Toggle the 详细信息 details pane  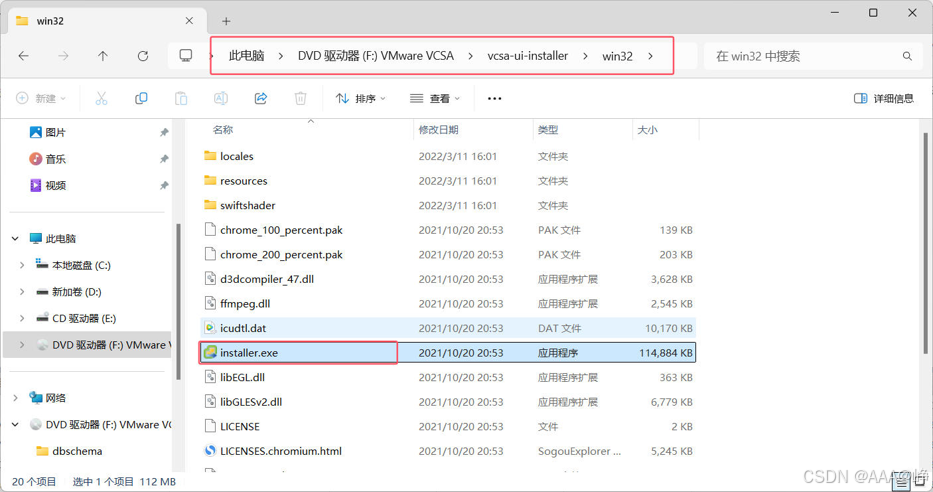[884, 98]
